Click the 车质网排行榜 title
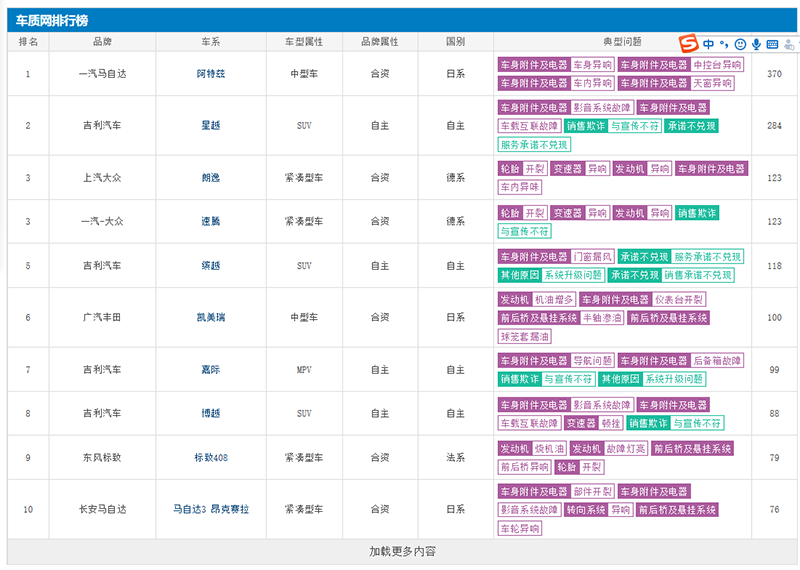The width and height of the screenshot is (800, 570). (x=52, y=20)
